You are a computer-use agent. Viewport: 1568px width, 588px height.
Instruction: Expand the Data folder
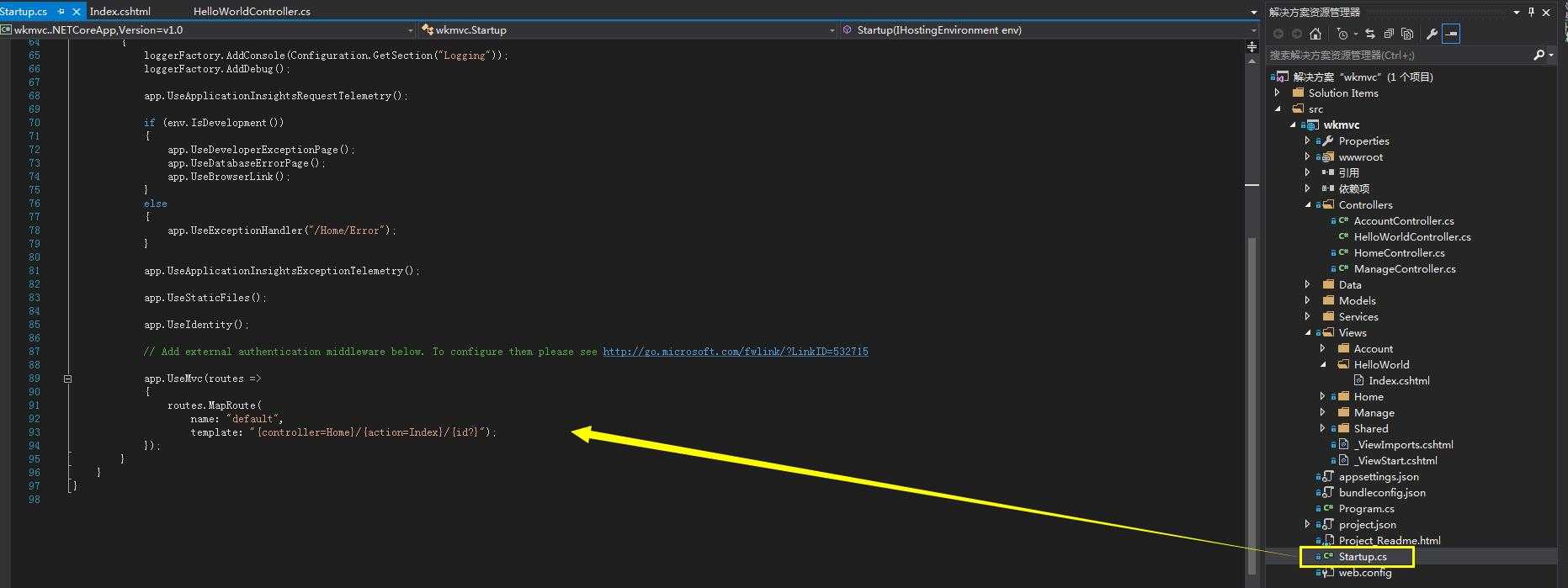click(x=1308, y=284)
